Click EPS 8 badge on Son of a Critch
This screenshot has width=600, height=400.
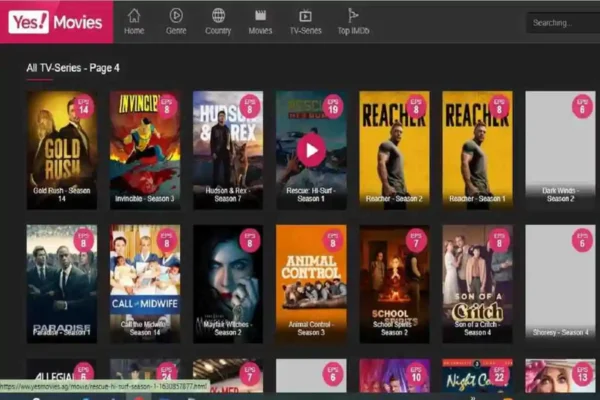coord(499,240)
